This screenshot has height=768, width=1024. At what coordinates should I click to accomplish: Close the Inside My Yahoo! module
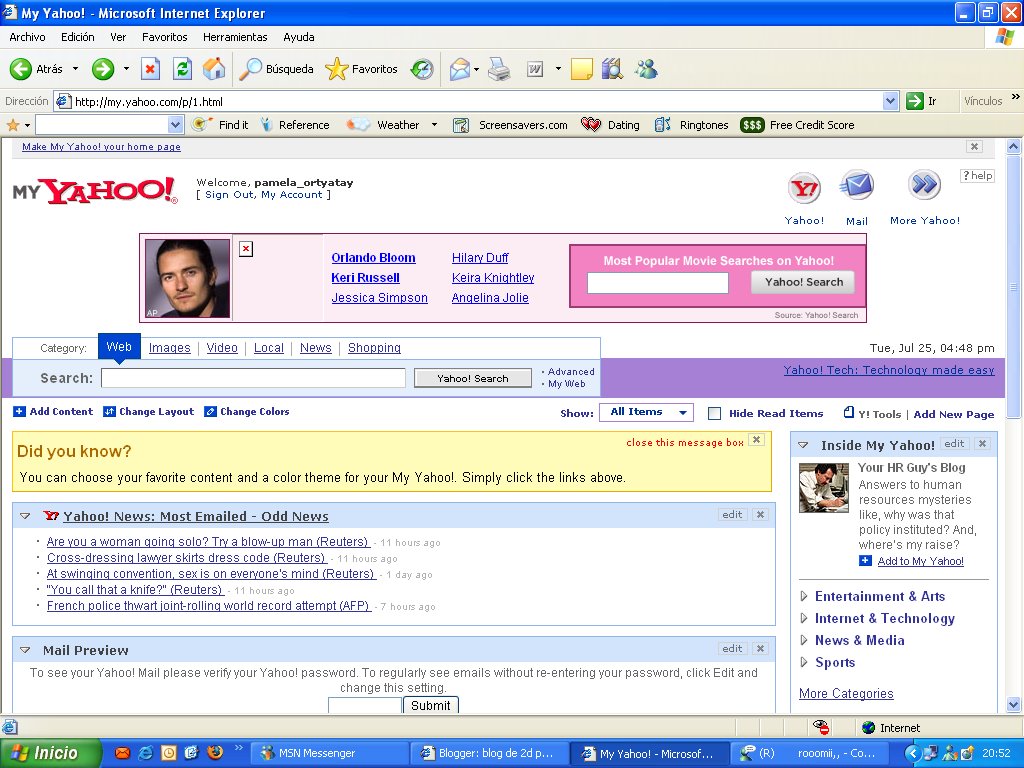pyautogui.click(x=982, y=443)
